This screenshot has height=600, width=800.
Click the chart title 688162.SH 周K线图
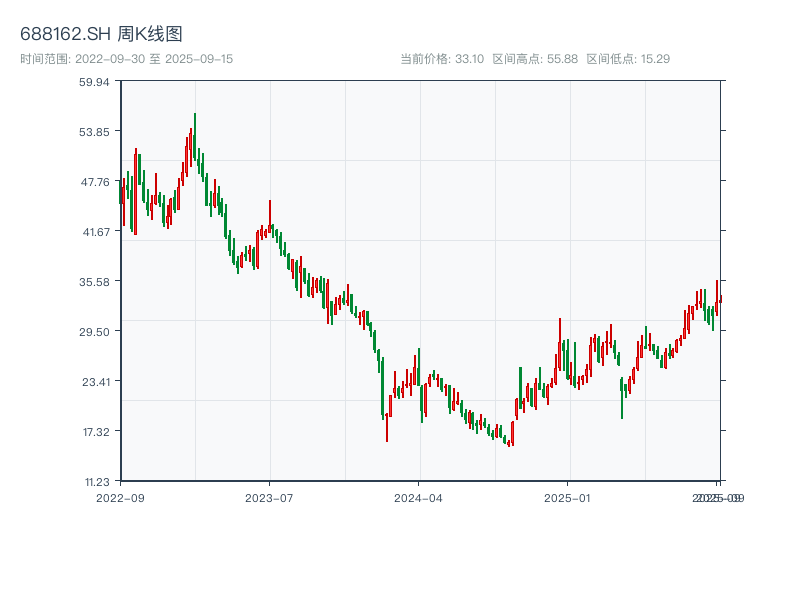(101, 34)
